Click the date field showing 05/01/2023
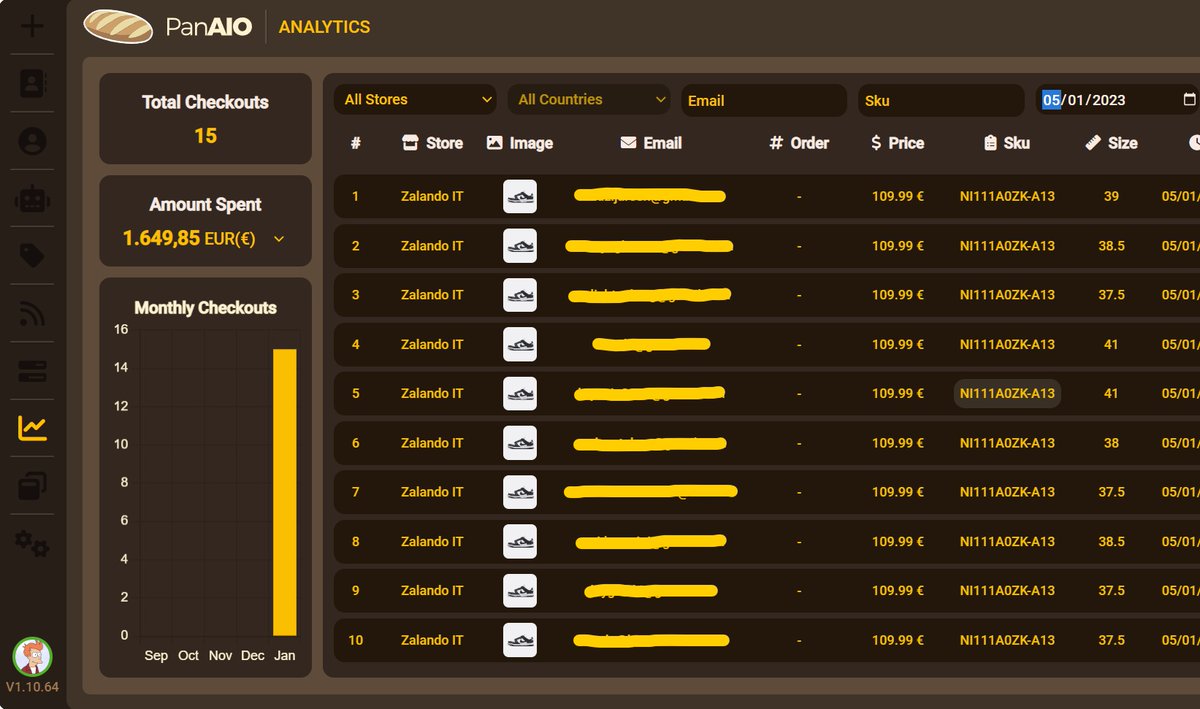The image size is (1200, 709). click(1117, 100)
